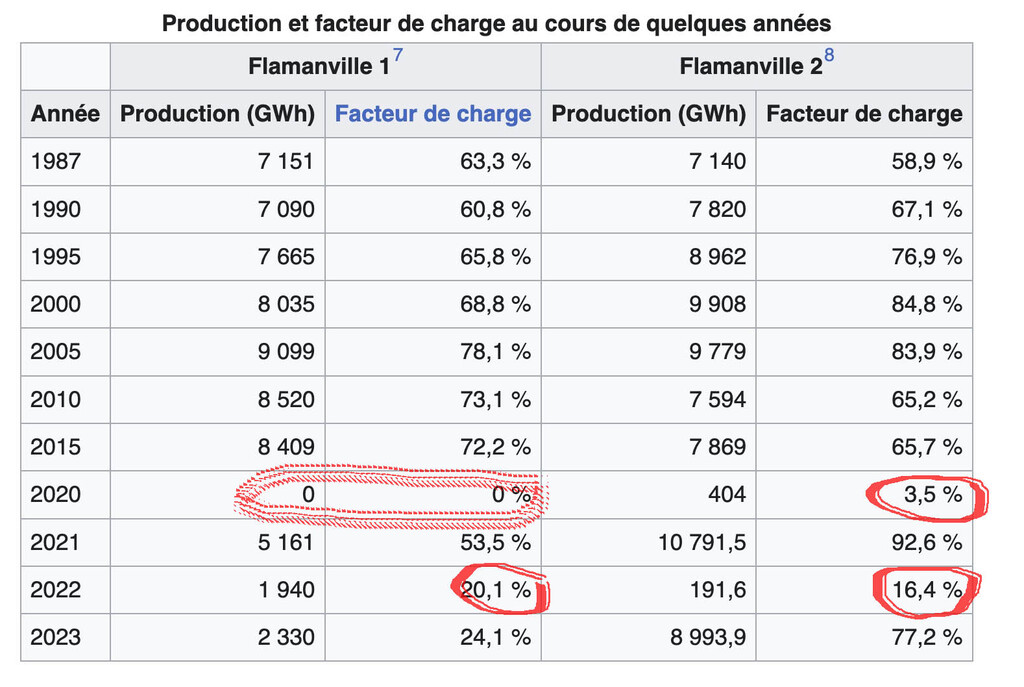
Task: Click the Flamanville 1 group header
Action: pos(325,67)
